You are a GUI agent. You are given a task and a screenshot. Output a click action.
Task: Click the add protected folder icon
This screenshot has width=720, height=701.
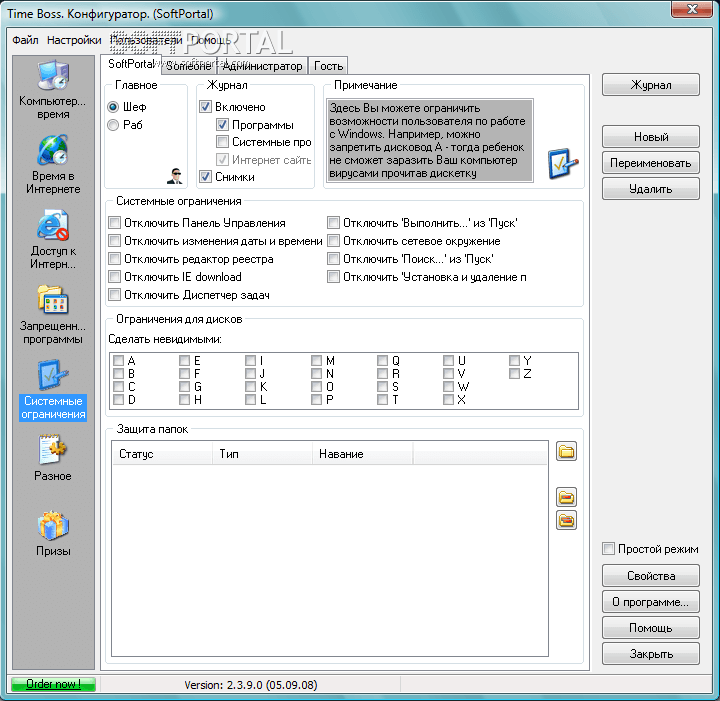coord(566,452)
